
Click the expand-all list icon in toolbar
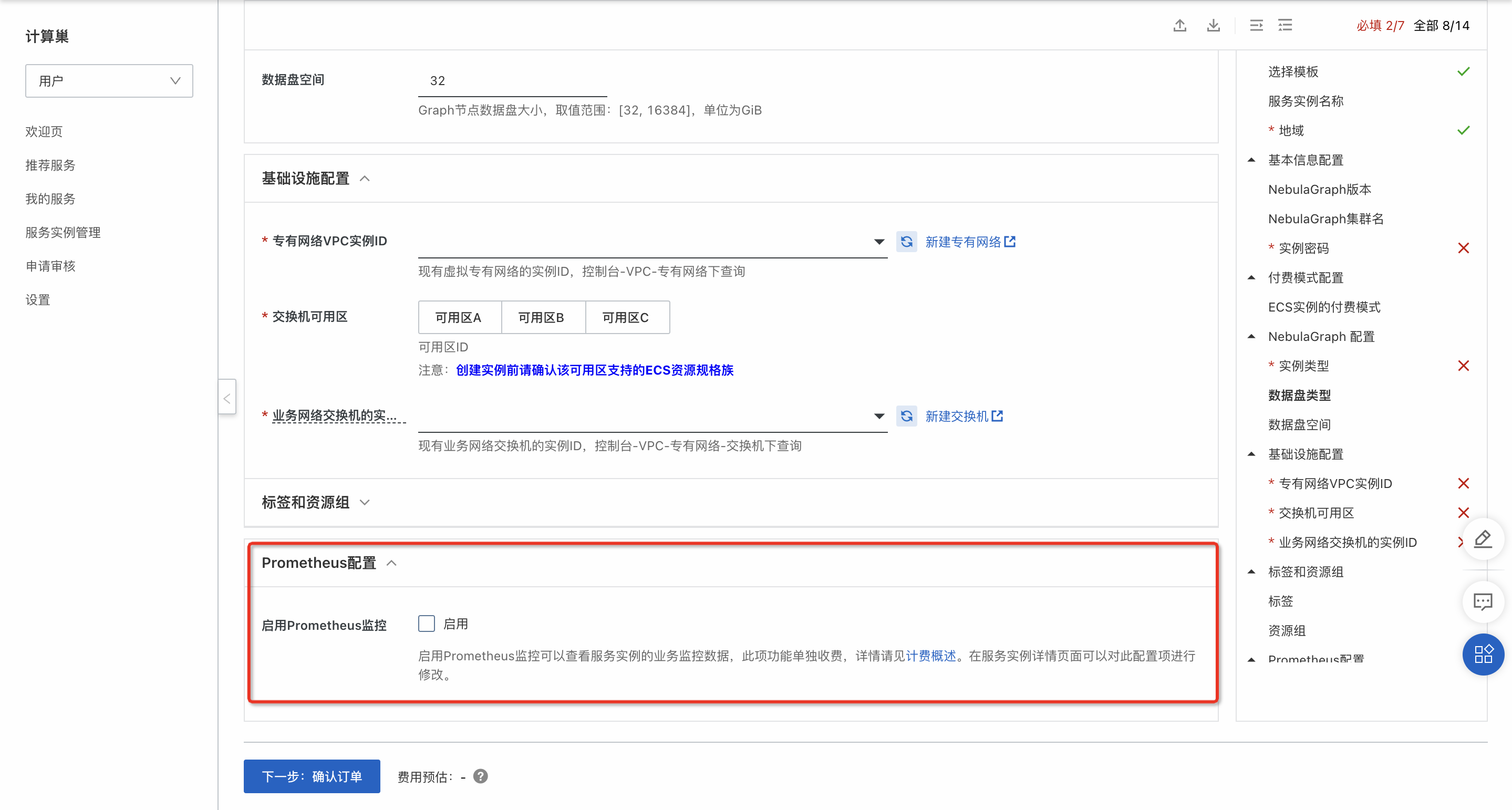tap(1285, 25)
